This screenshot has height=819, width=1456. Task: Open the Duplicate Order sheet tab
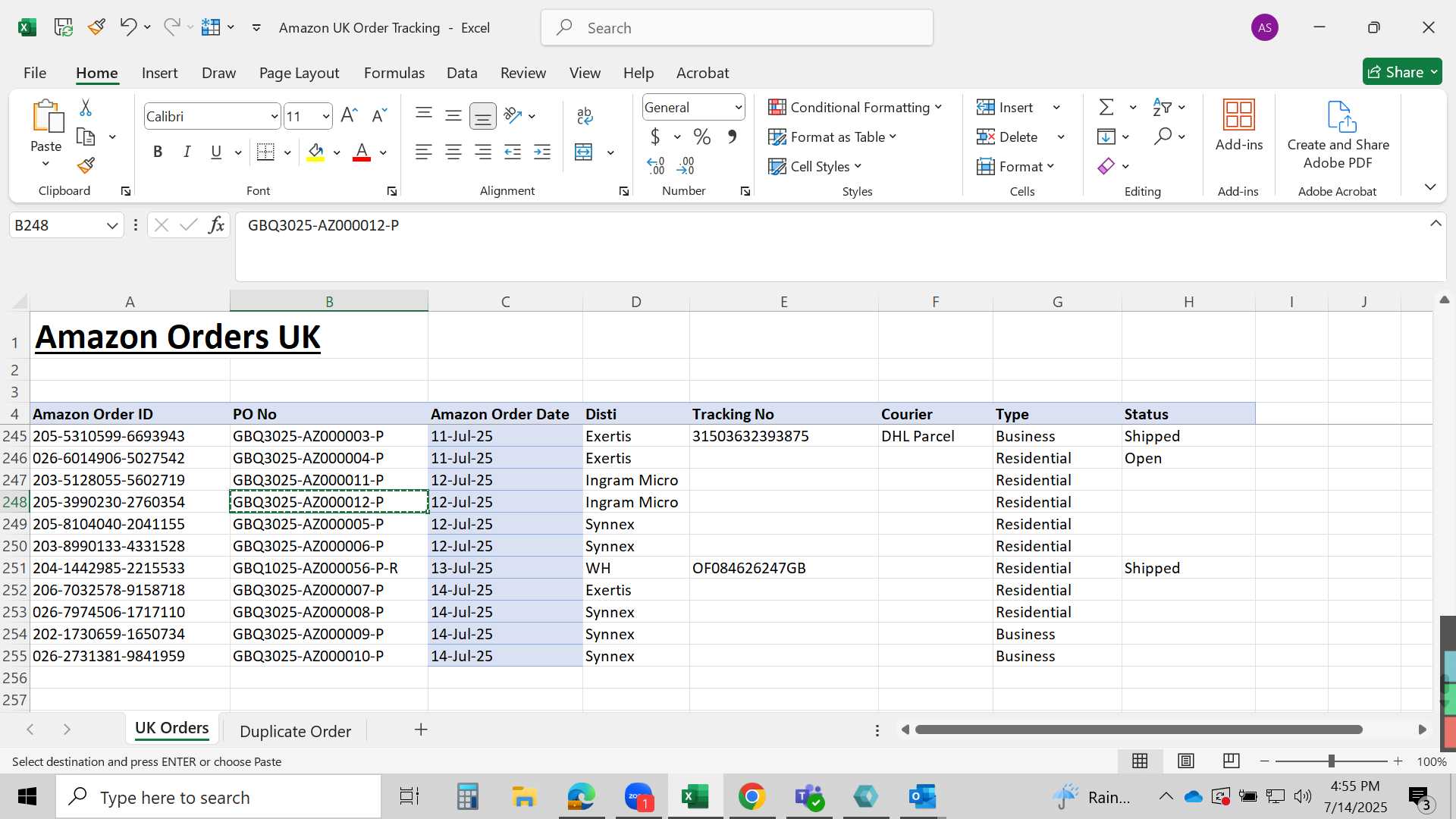pyautogui.click(x=295, y=731)
